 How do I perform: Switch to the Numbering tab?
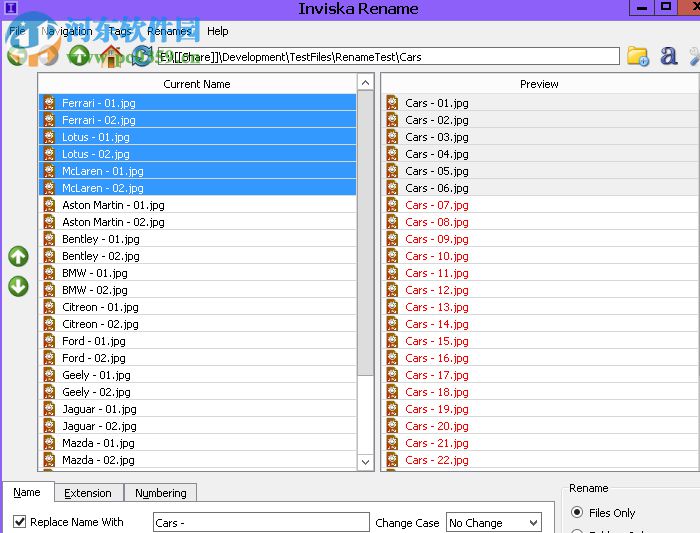(x=161, y=493)
